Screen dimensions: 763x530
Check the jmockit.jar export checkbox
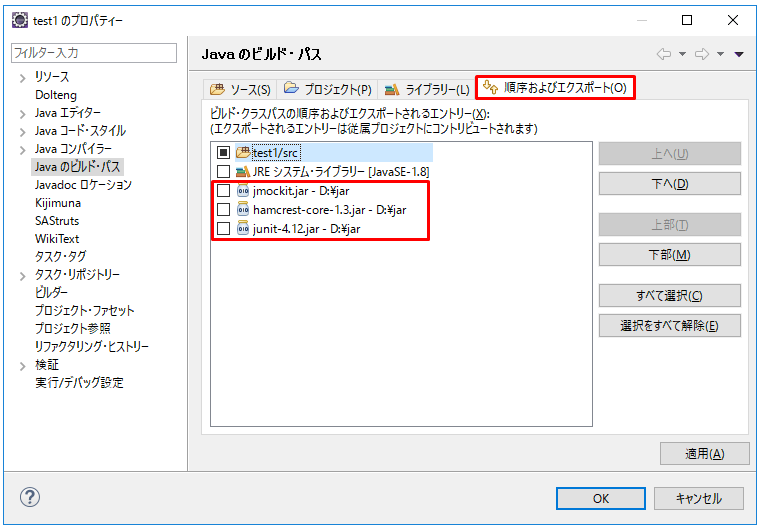click(223, 191)
